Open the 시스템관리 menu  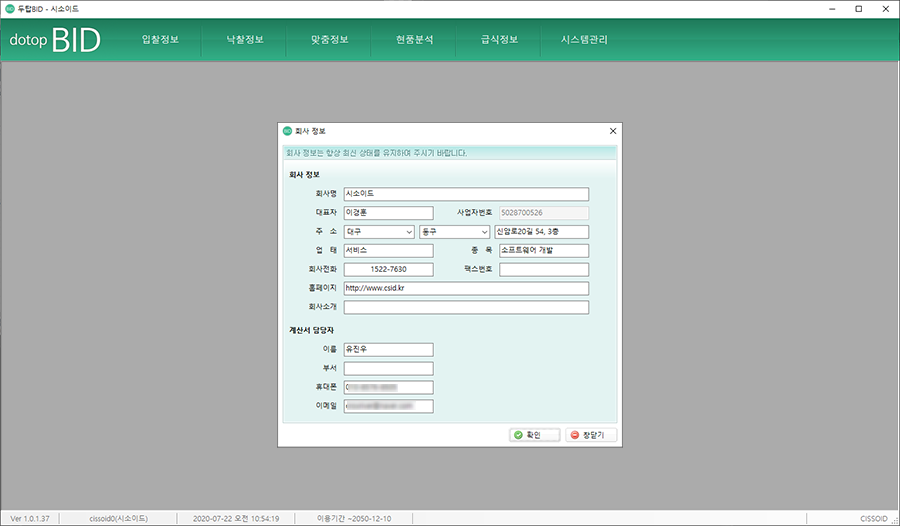click(x=585, y=41)
